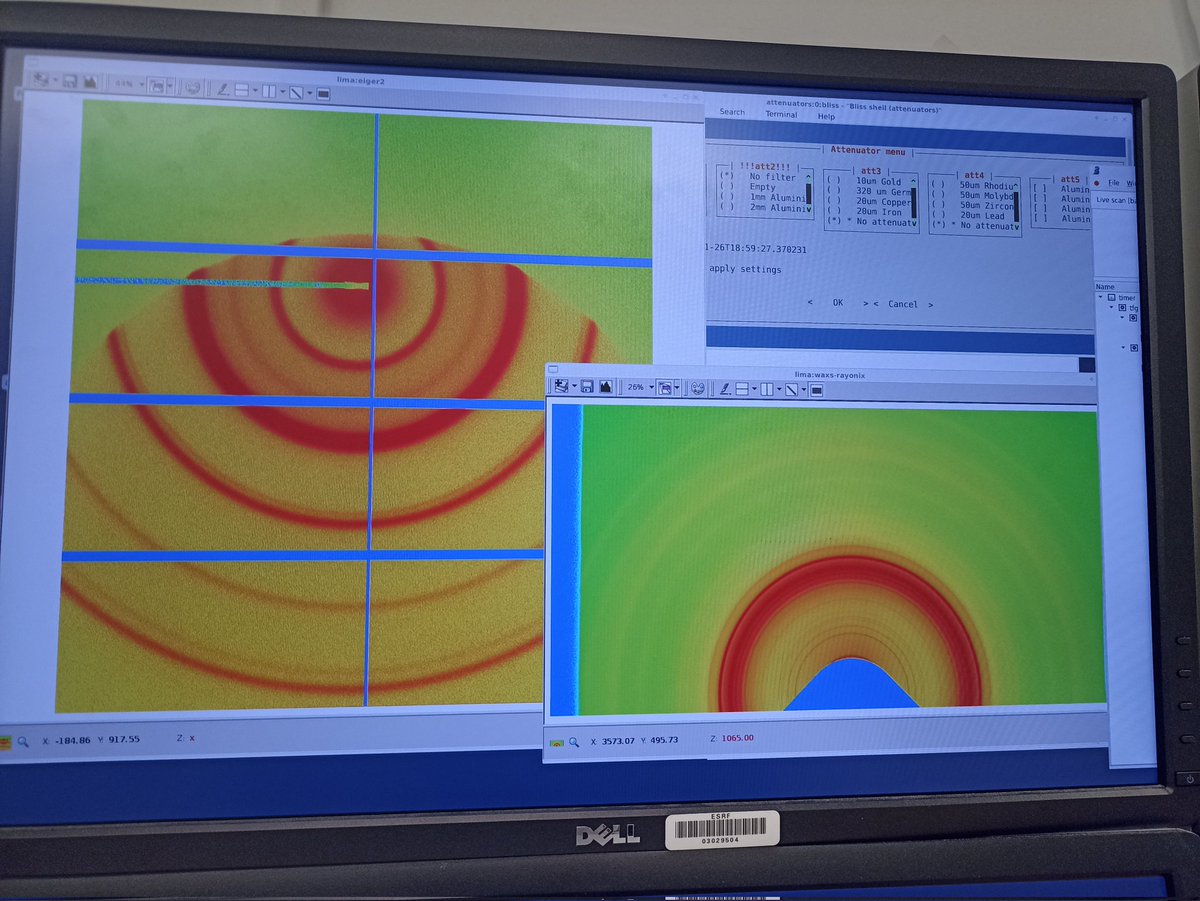Select diagonal line profile tool in eiger2
This screenshot has height=901, width=1200.
point(296,92)
